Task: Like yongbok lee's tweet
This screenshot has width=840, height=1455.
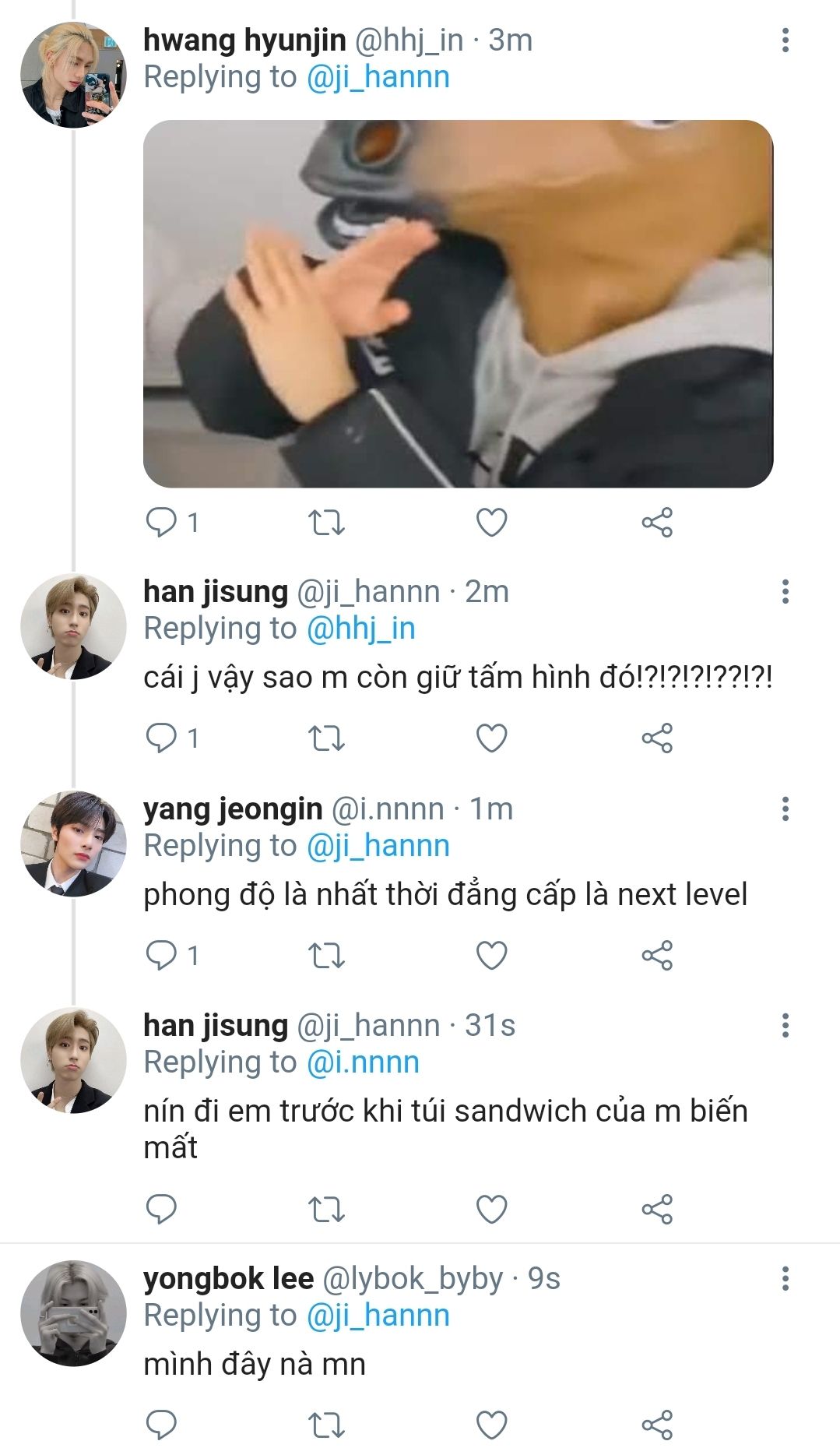Action: (x=491, y=1425)
